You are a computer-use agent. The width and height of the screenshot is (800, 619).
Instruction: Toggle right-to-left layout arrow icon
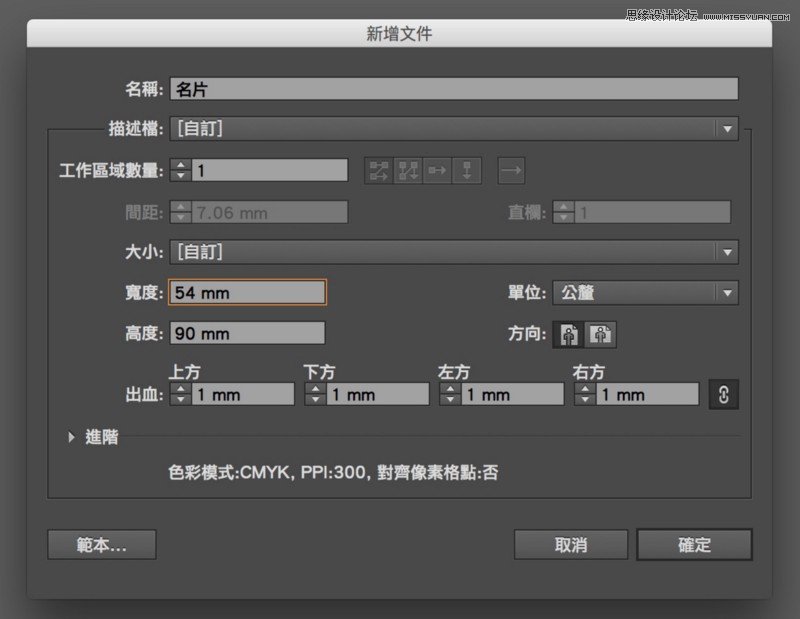(x=511, y=170)
